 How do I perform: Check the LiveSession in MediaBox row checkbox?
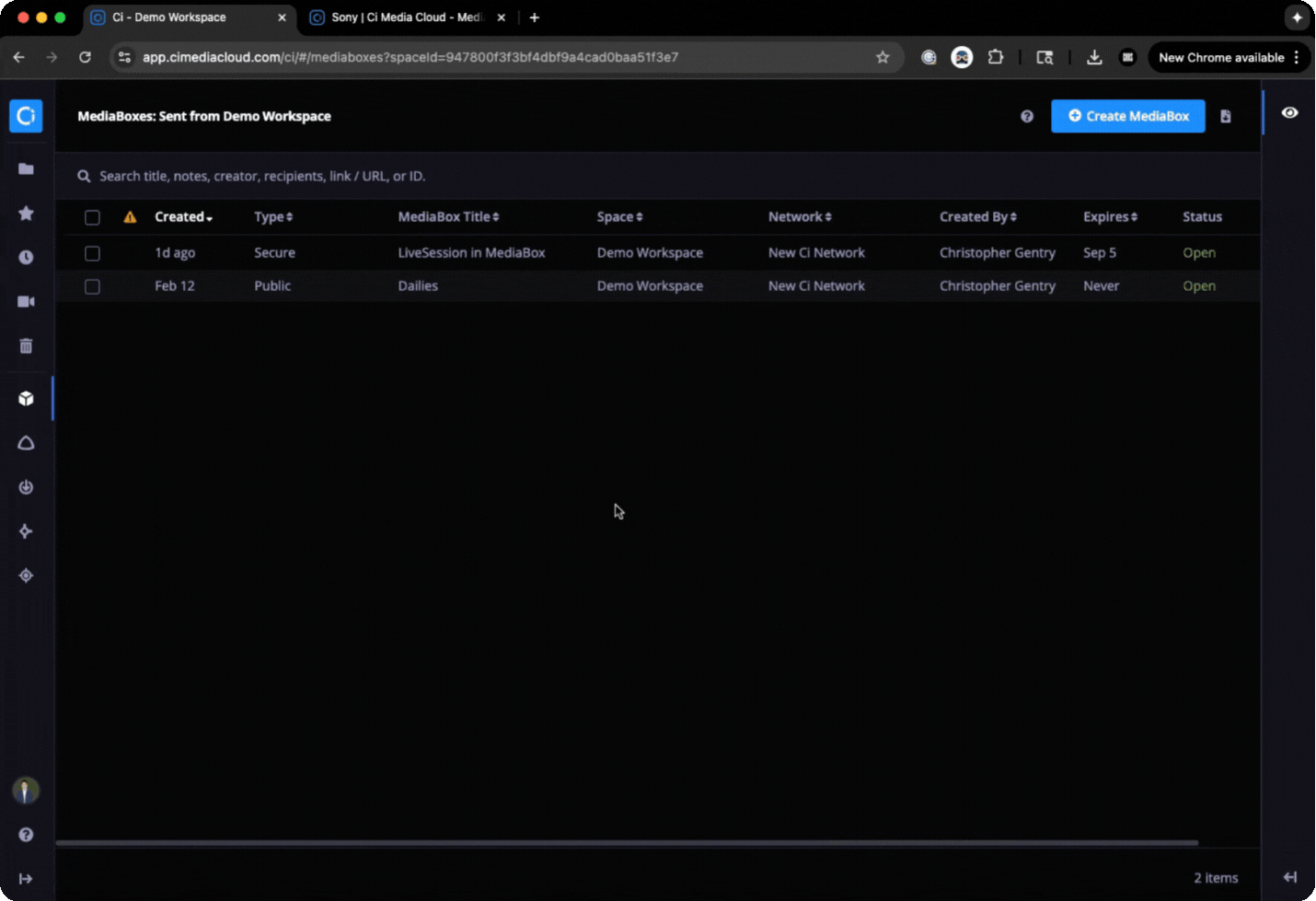coord(92,253)
